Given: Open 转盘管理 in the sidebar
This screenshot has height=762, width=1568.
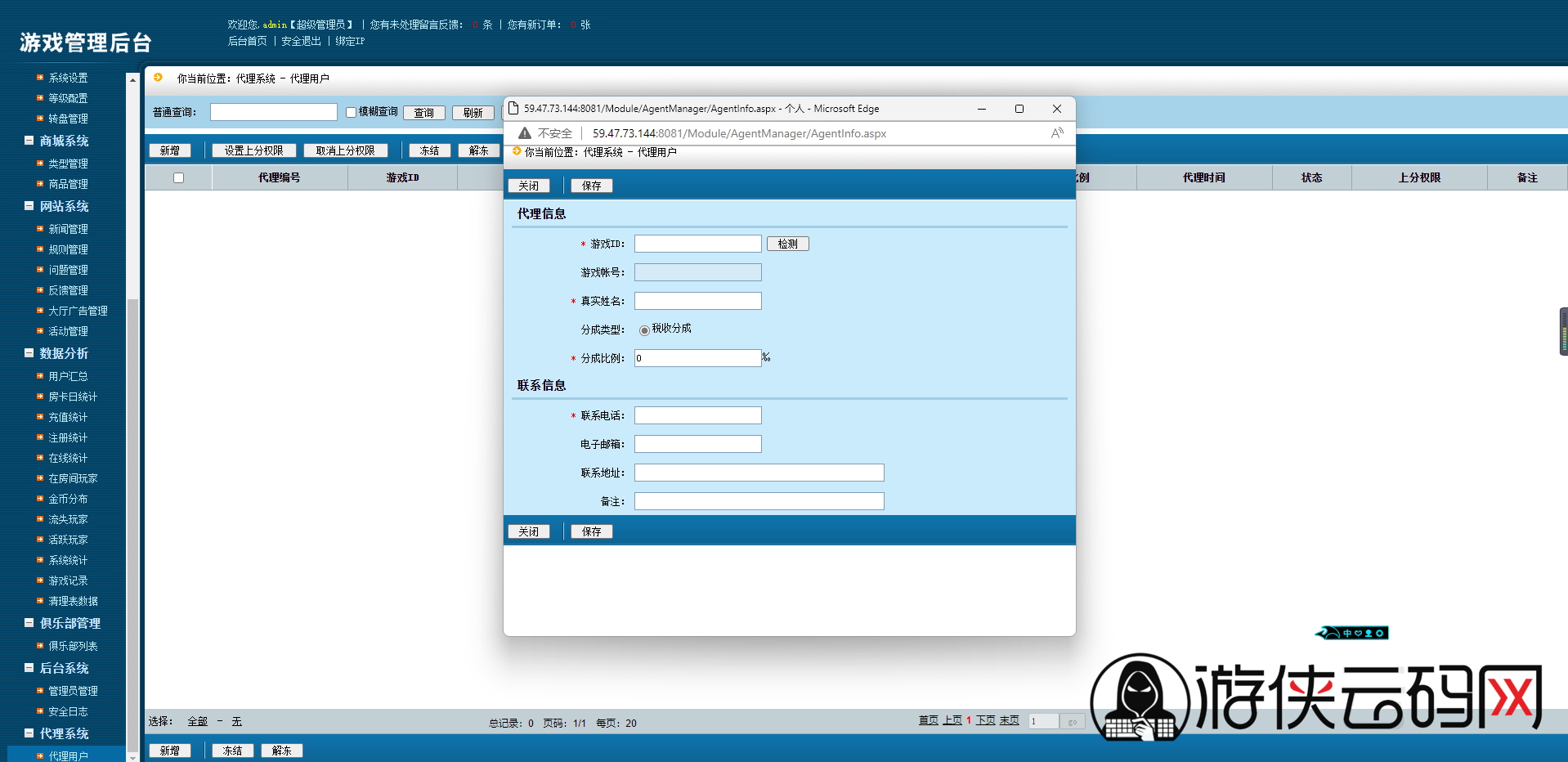Looking at the screenshot, I should tap(68, 119).
